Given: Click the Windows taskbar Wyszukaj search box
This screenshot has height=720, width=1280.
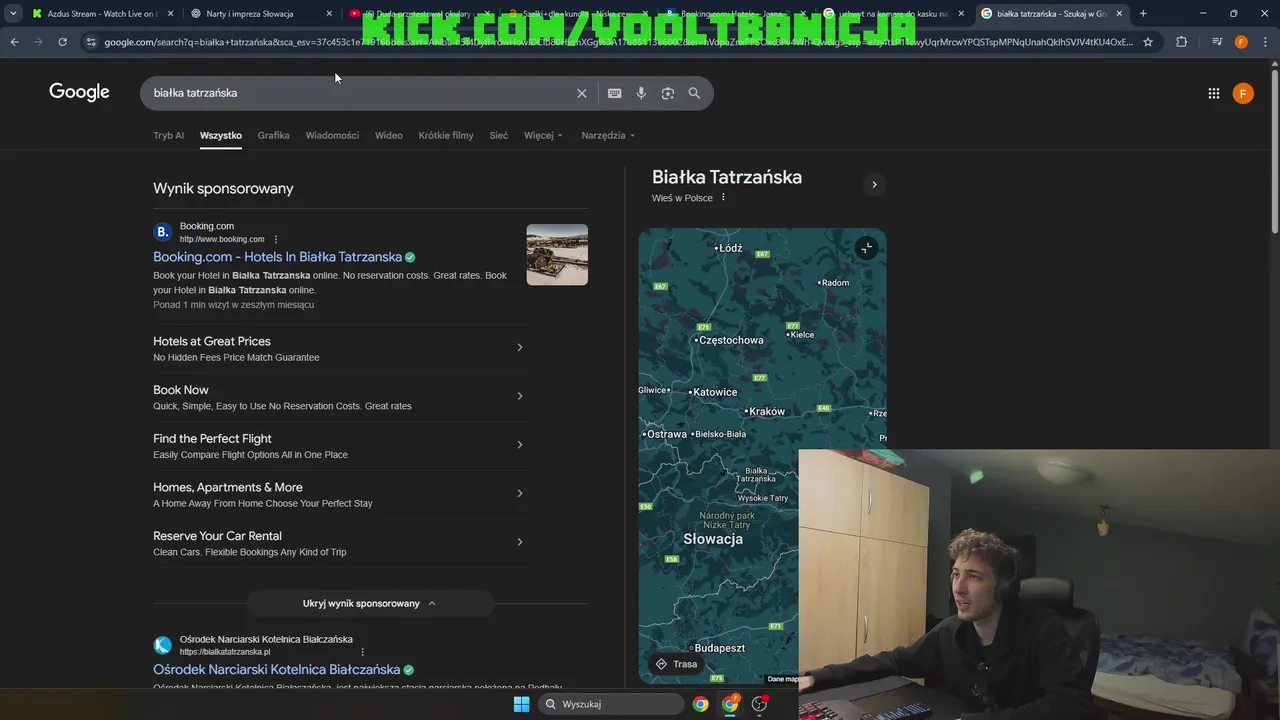Looking at the screenshot, I should pos(610,704).
